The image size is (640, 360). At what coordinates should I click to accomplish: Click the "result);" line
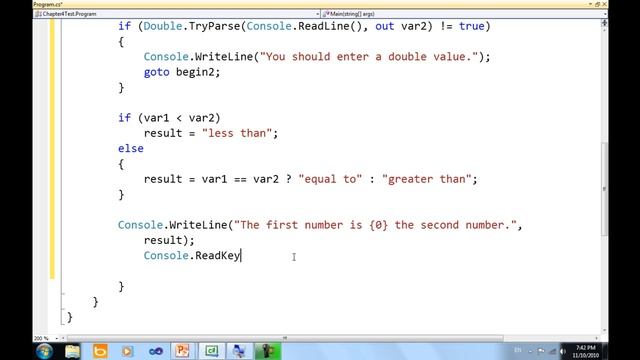pyautogui.click(x=169, y=240)
